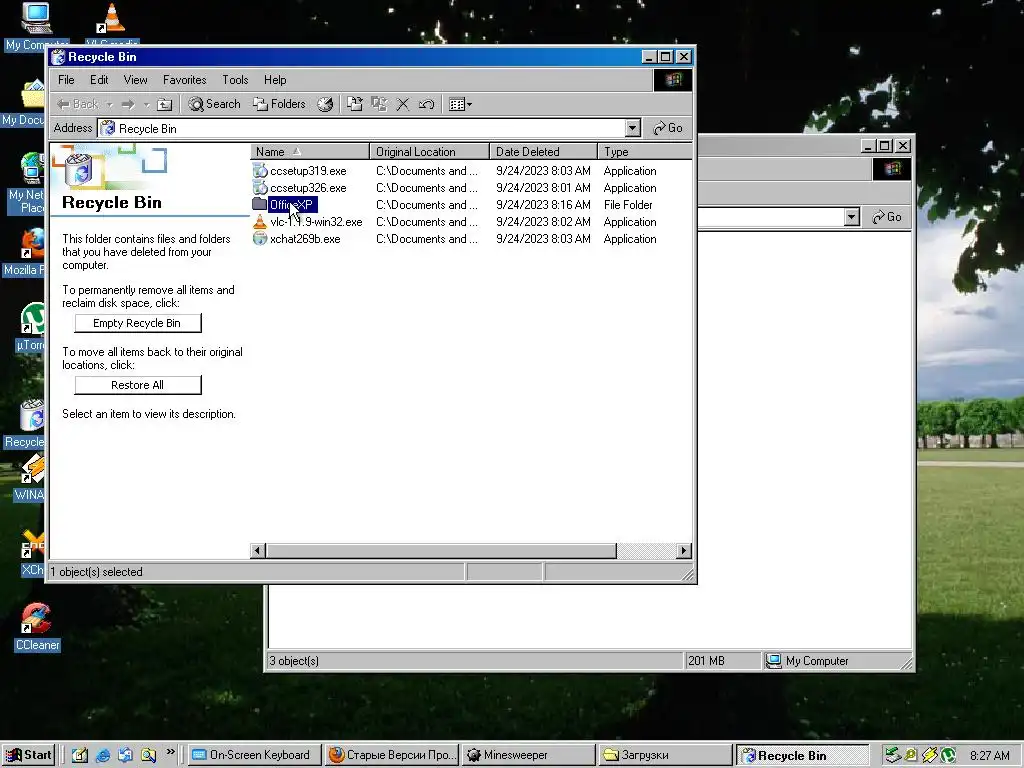Viewport: 1024px width, 768px height.
Task: Open the Tools menu
Action: 235,80
